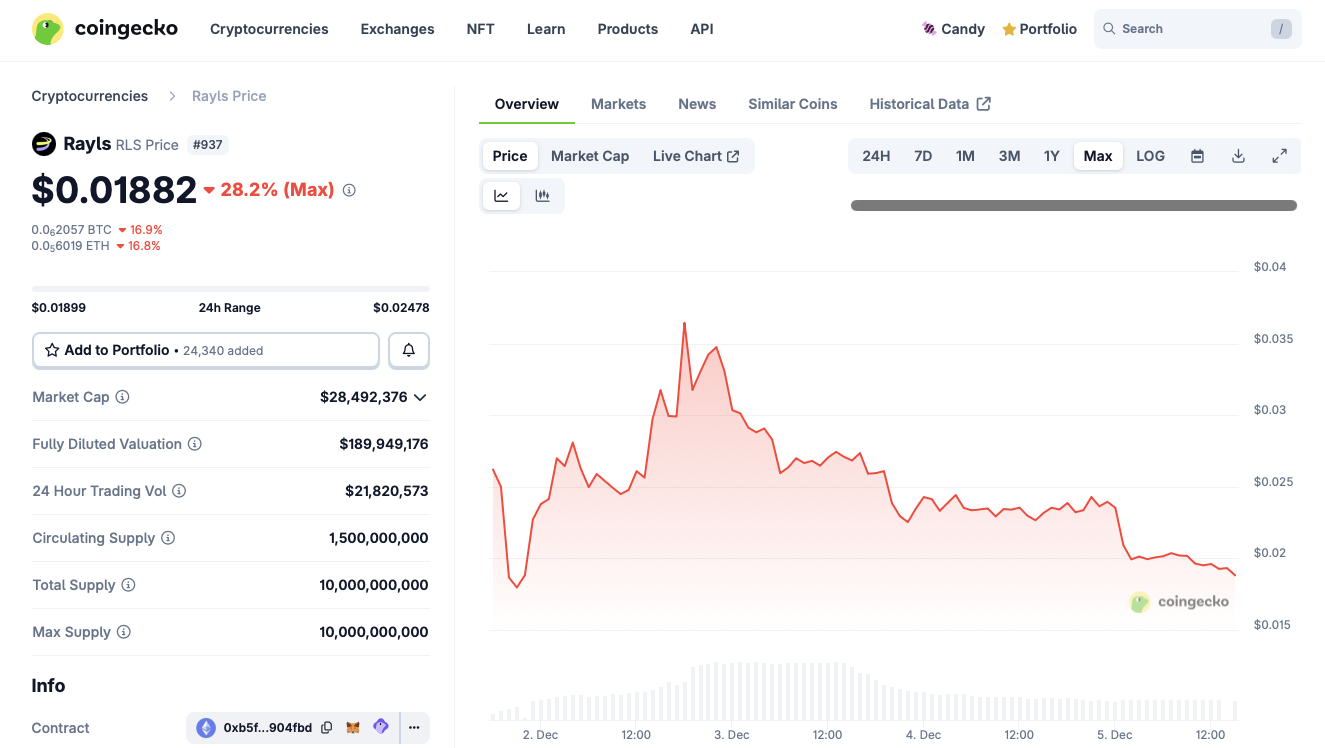Open the Historical Data link
Image resolution: width=1325 pixels, height=748 pixels.
[x=929, y=104]
